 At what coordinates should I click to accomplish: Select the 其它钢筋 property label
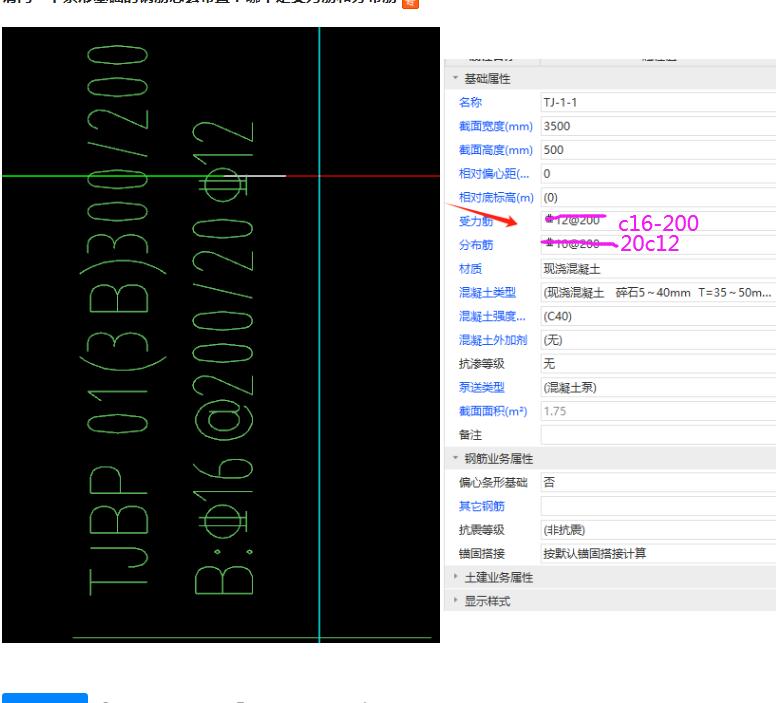482,506
